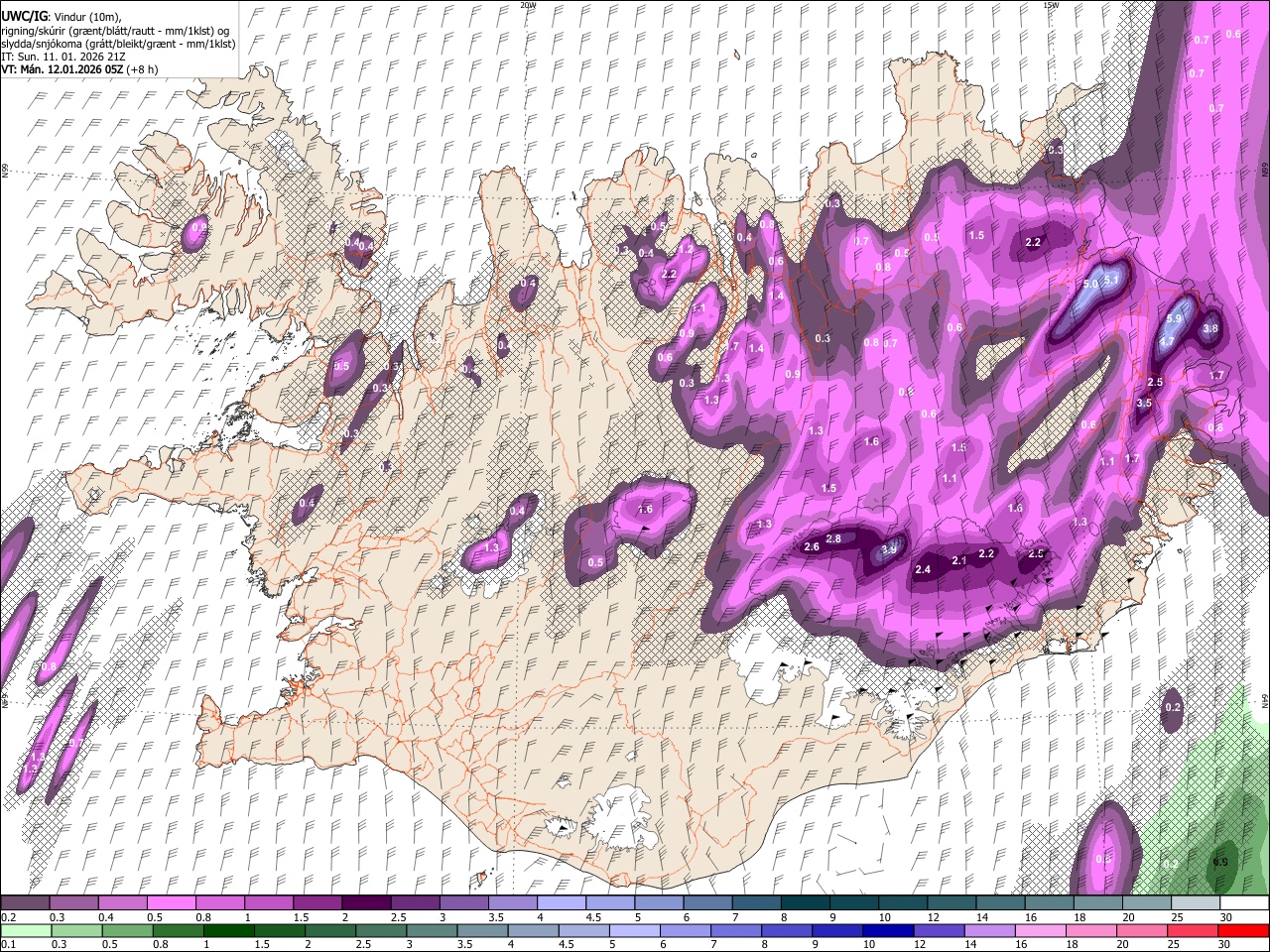1270x952 pixels.
Task: Click the "2.4" snowfall value on the map
Action: point(923,569)
